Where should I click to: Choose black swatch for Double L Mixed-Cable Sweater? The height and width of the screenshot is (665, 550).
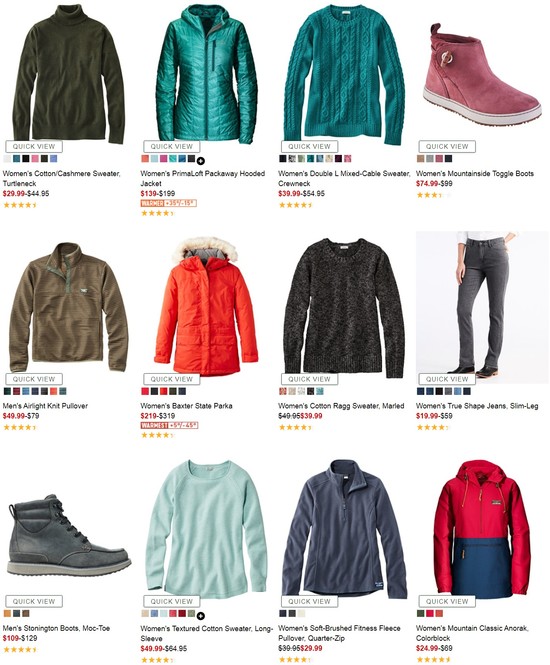tap(282, 159)
